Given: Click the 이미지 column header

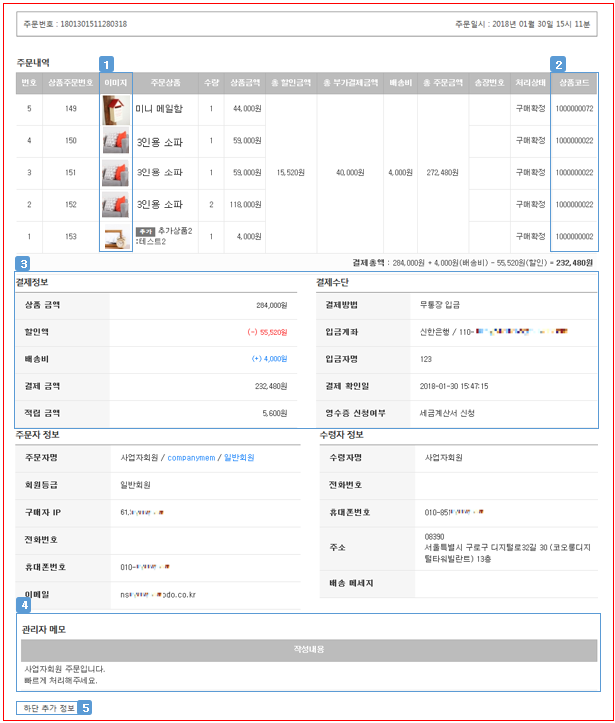Looking at the screenshot, I should [116, 83].
